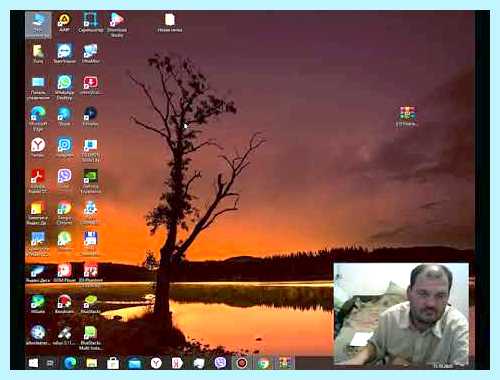Viewport: 500px width, 380px height.
Task: Click the taskbar clock
Action: point(443,366)
